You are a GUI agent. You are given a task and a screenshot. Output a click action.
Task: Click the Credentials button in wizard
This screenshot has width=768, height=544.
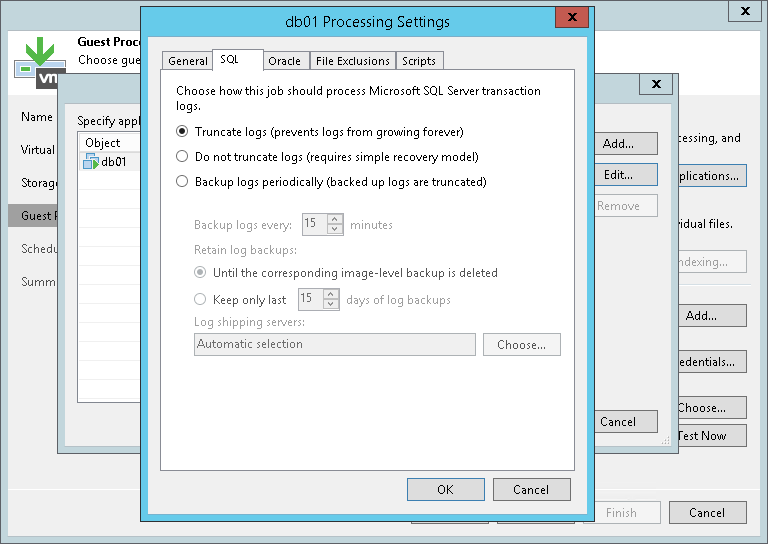(712, 362)
